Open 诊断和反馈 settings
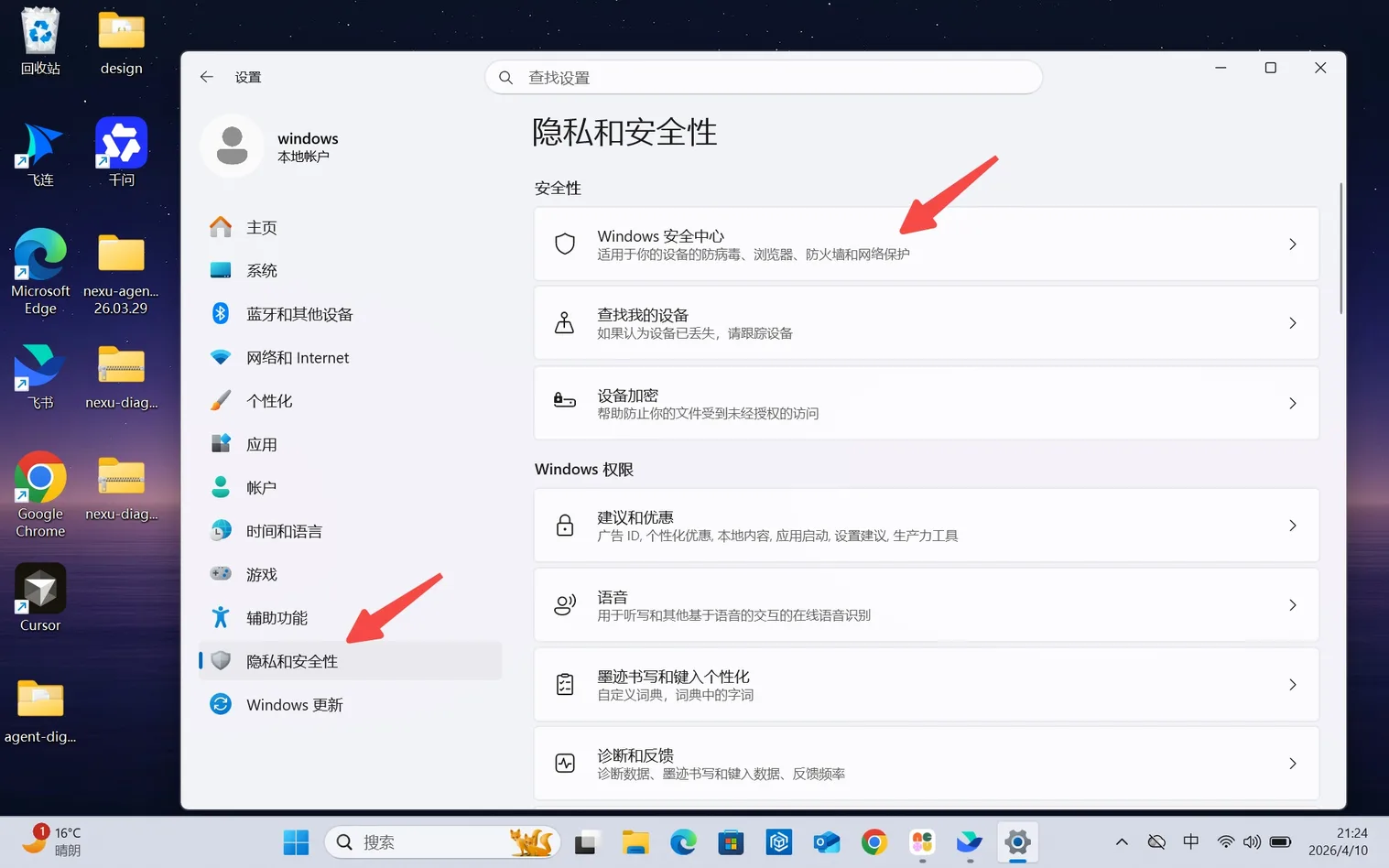Screen dimensions: 1389x868 pyautogui.click(x=925, y=764)
